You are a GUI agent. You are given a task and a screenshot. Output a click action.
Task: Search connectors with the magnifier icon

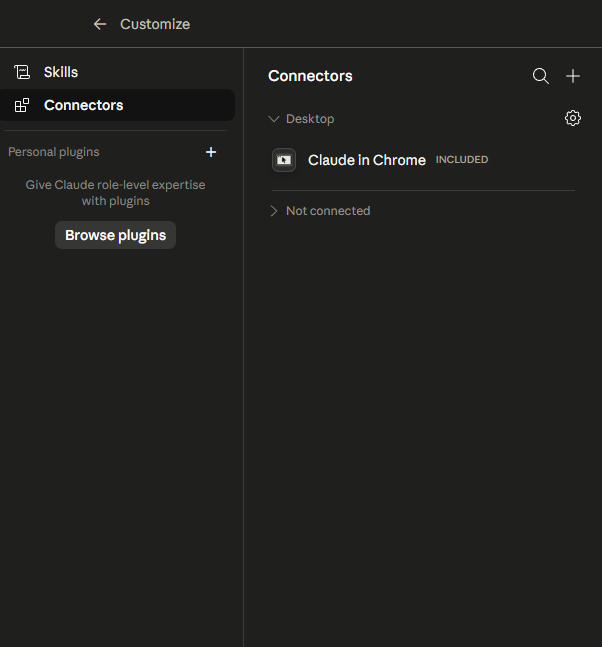coord(541,76)
